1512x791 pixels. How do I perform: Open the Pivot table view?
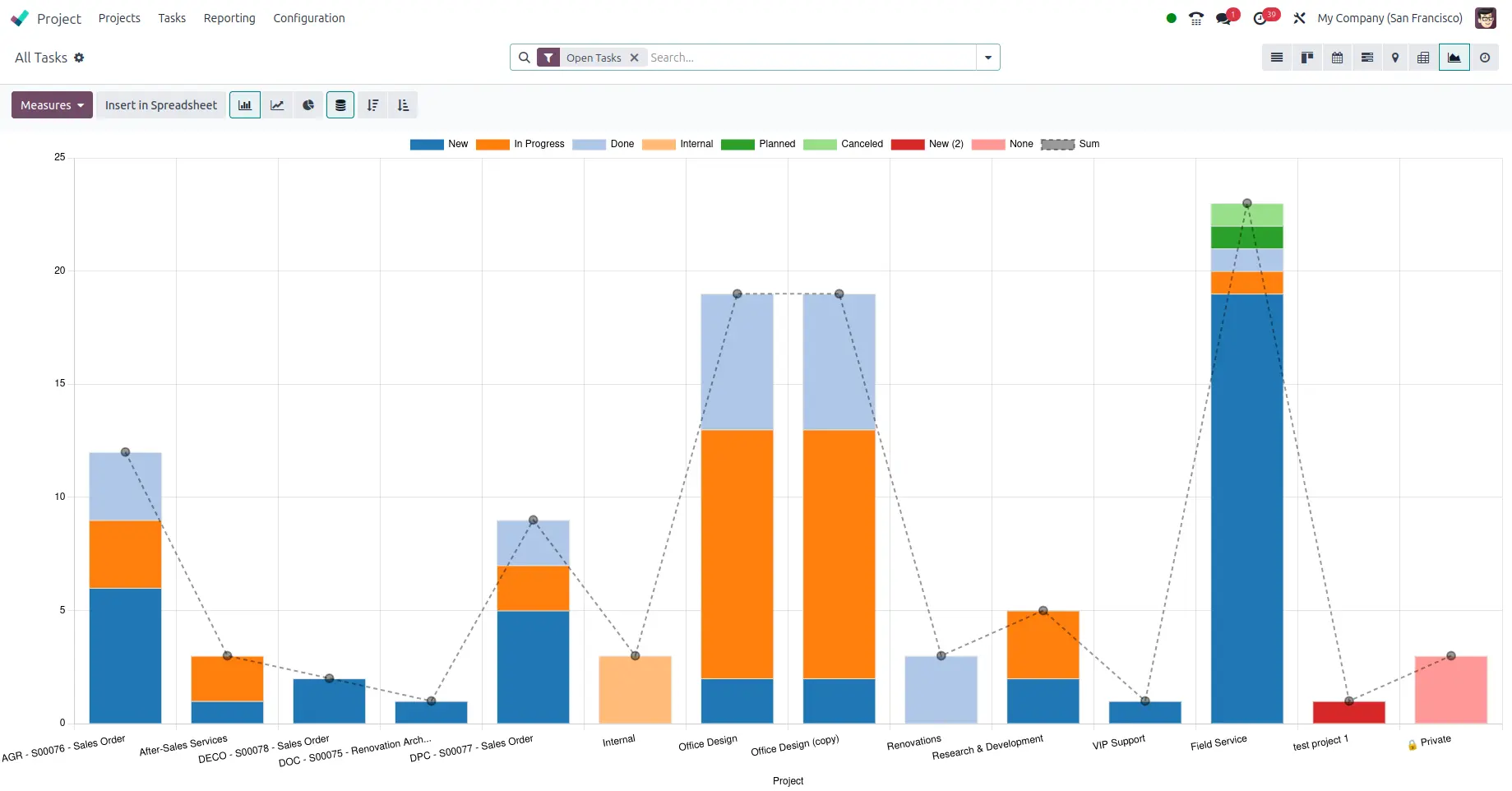tap(1423, 58)
